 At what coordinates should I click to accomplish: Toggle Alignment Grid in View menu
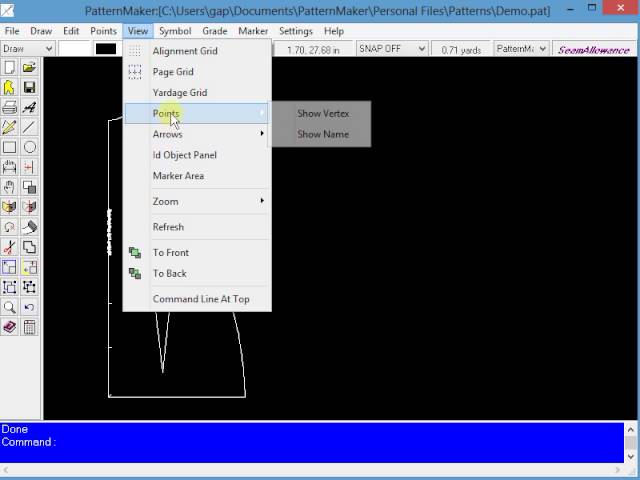(197, 51)
